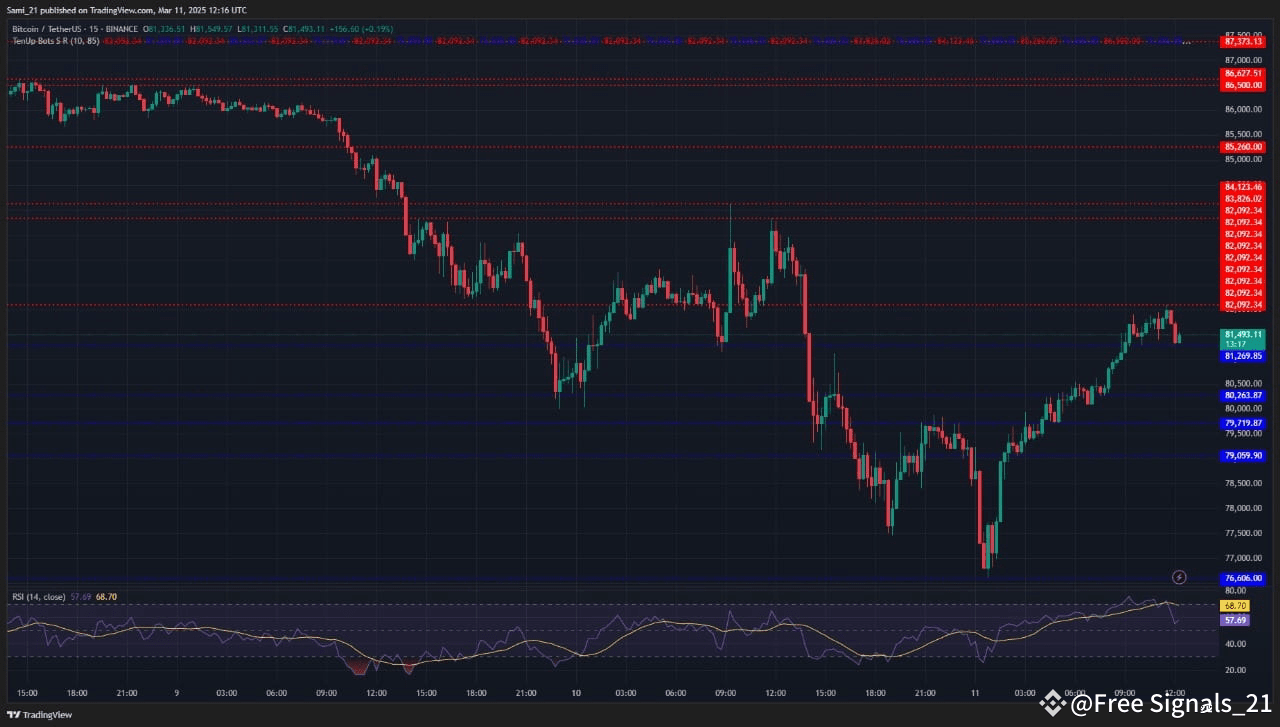Click the 83,826.02 resistance price label
The width and height of the screenshot is (1280, 727).
[1243, 199]
